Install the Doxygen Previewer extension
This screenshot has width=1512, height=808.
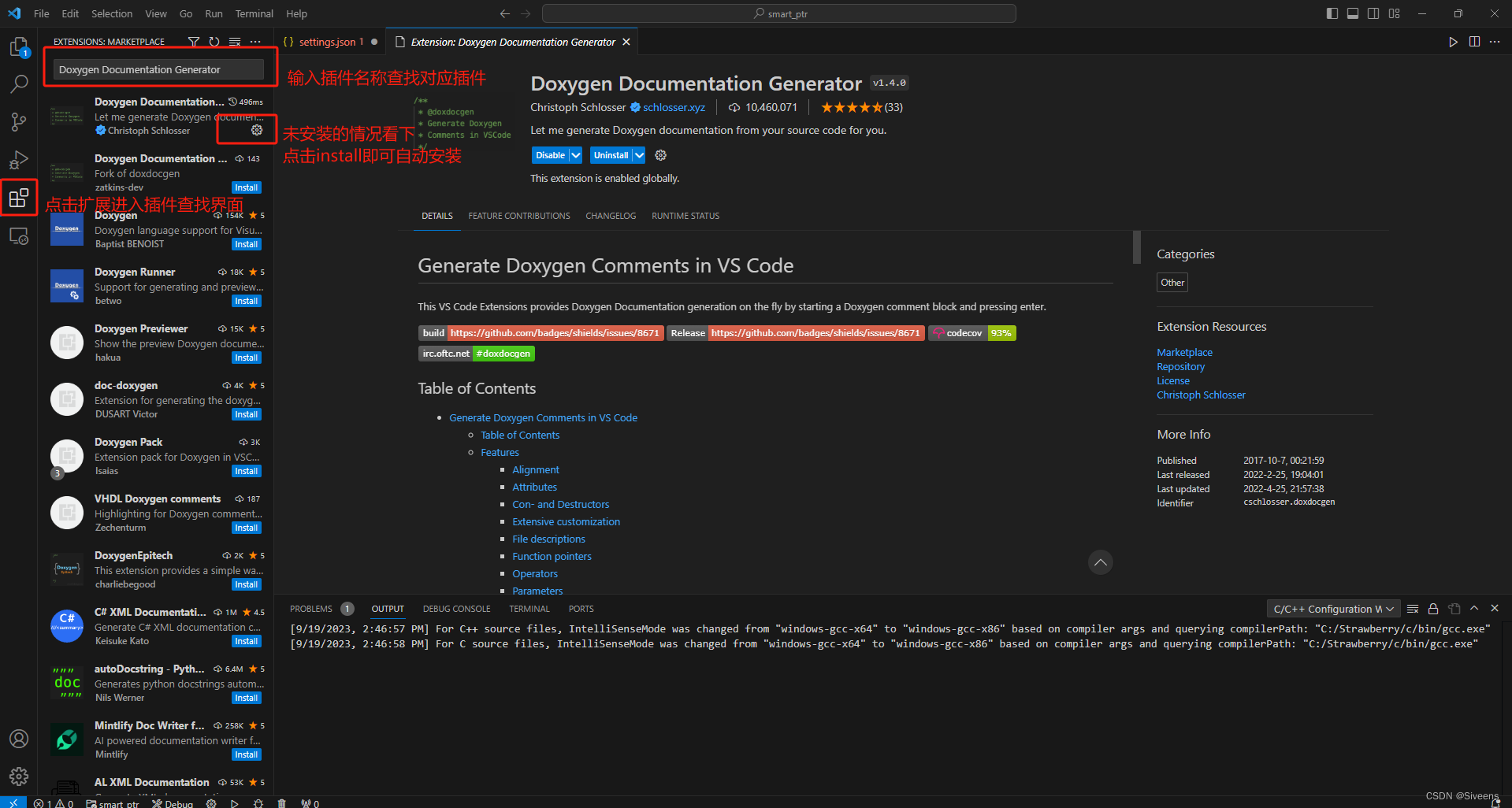[247, 358]
